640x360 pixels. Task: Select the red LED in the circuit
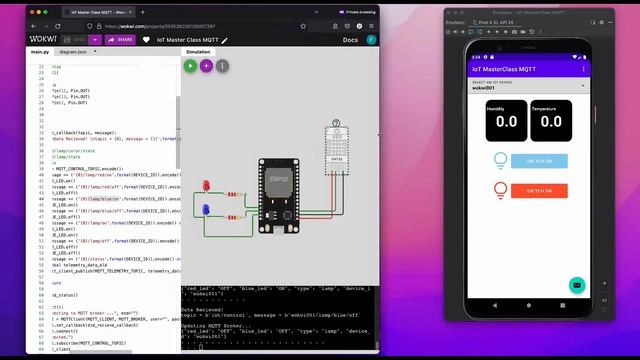(206, 186)
